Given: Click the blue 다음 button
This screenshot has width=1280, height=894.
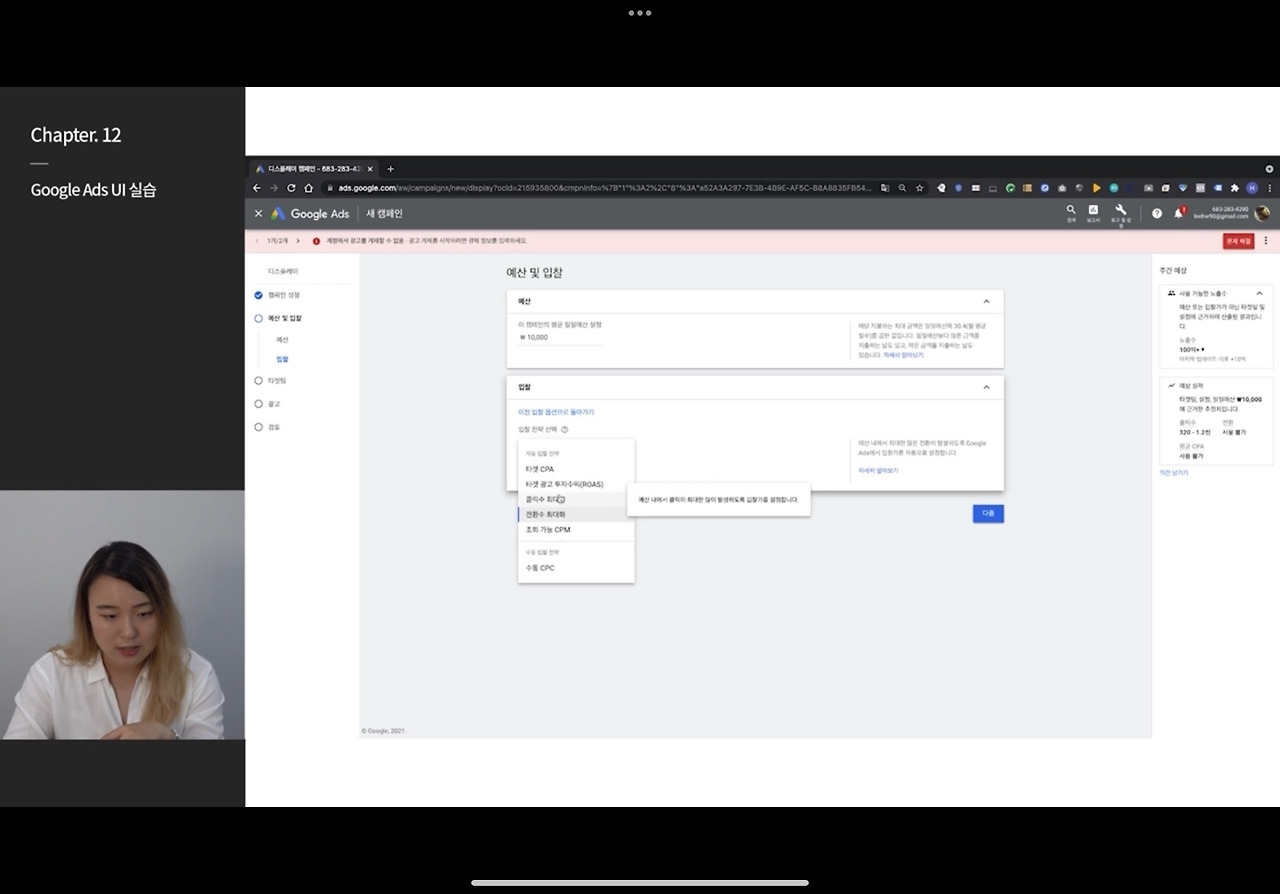Looking at the screenshot, I should (x=988, y=513).
